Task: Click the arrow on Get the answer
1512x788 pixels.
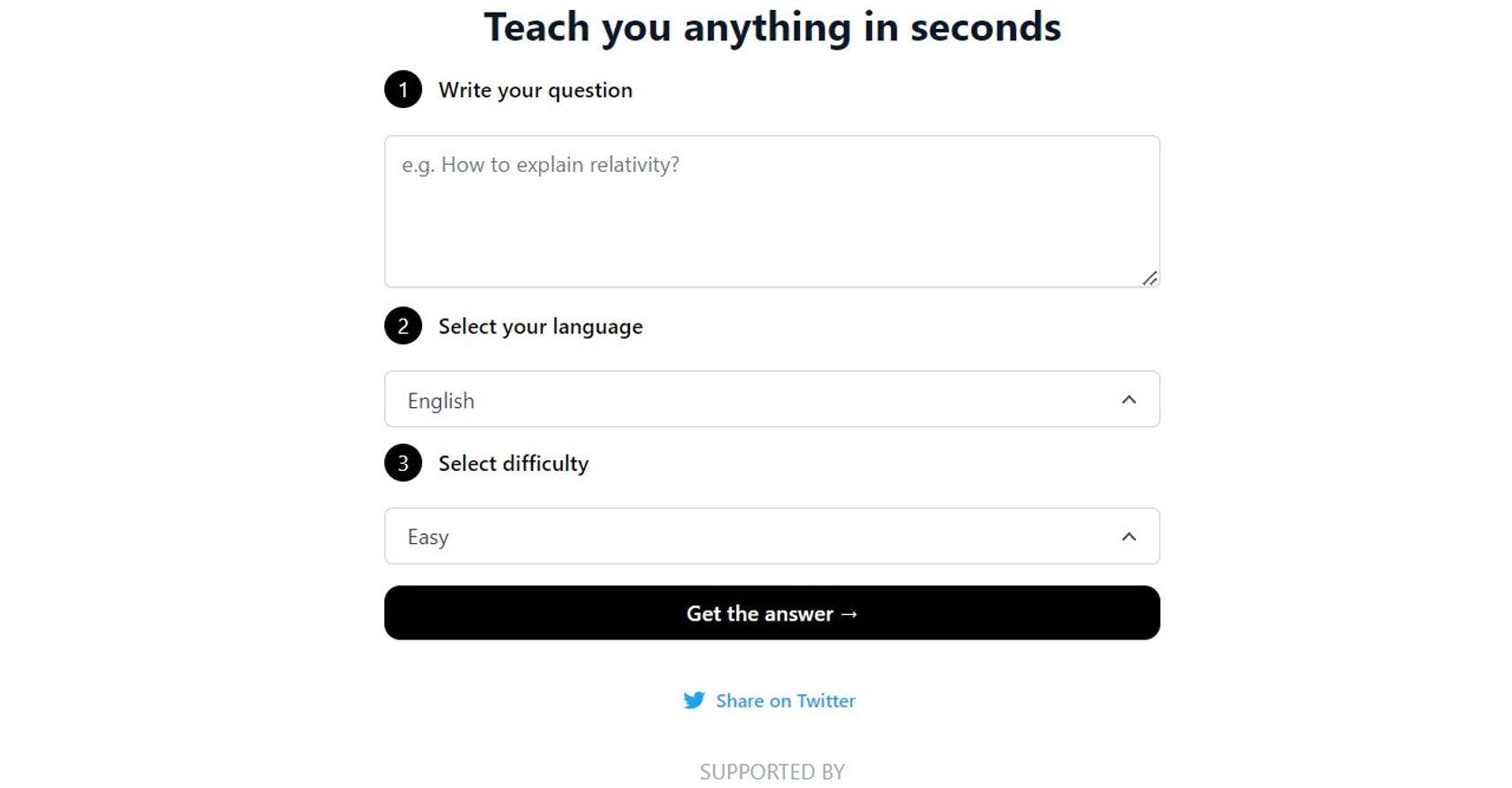Action: (x=849, y=614)
